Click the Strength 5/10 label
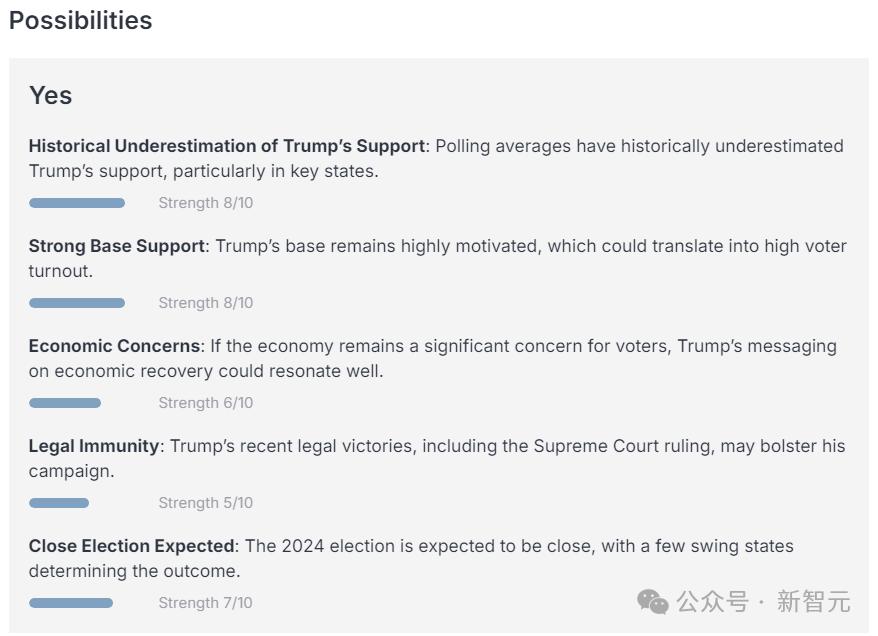 [205, 503]
